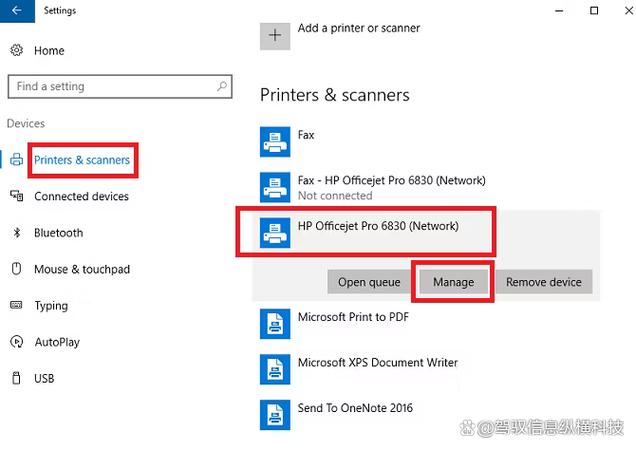This screenshot has height=450, width=636.
Task: Select the Fax device name
Action: pyautogui.click(x=306, y=135)
